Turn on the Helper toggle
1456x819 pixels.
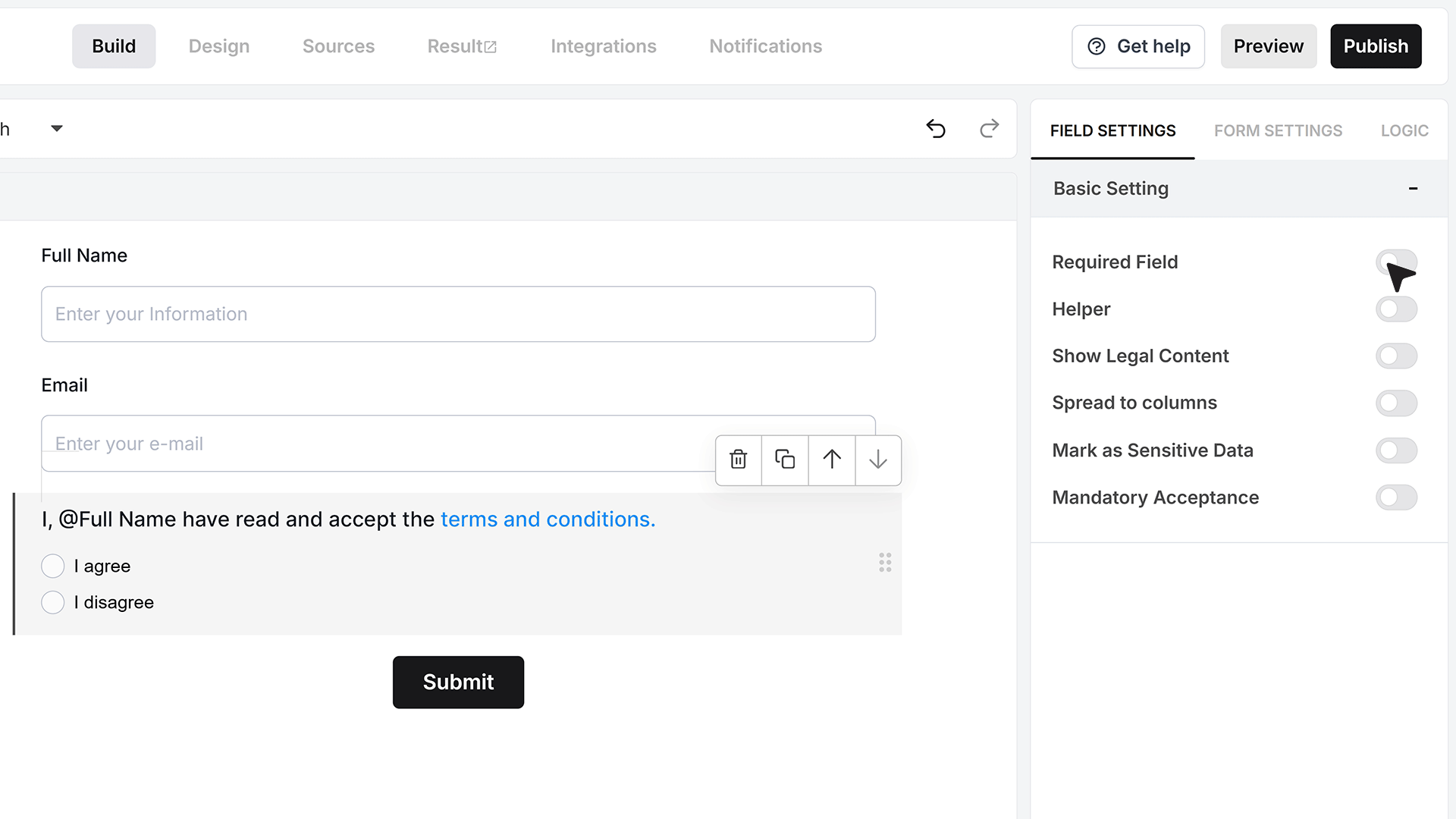[1396, 309]
